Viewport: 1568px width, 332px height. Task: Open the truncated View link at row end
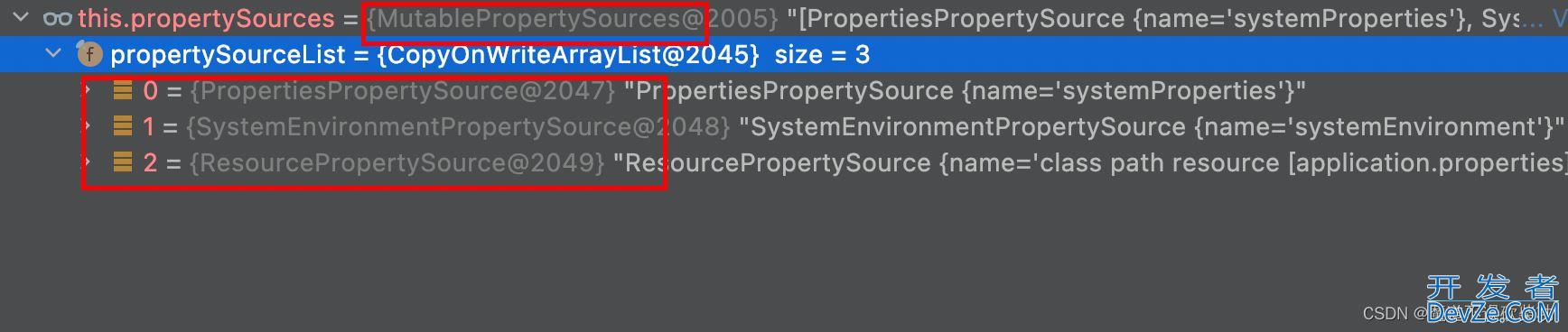[x=1559, y=18]
